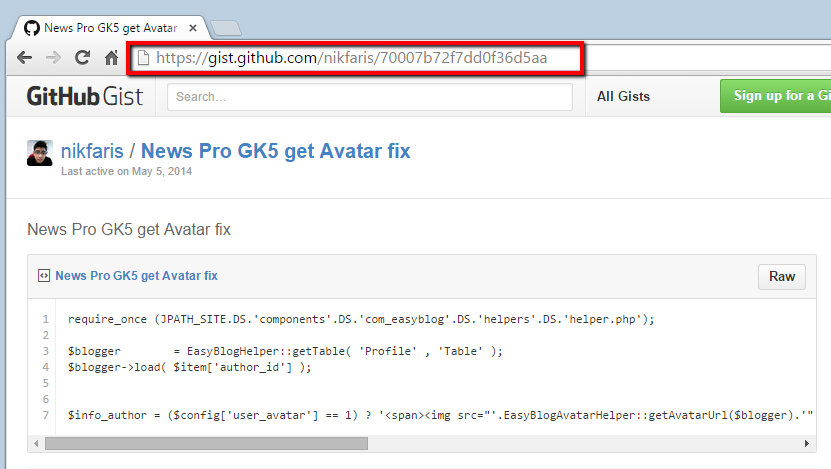Reload the page with the refresh icon

(82, 57)
